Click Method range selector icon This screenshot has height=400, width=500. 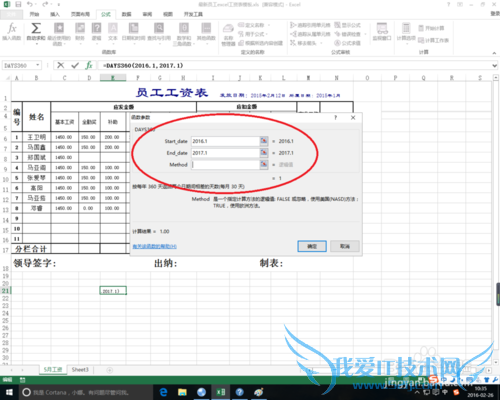pyautogui.click(x=264, y=164)
